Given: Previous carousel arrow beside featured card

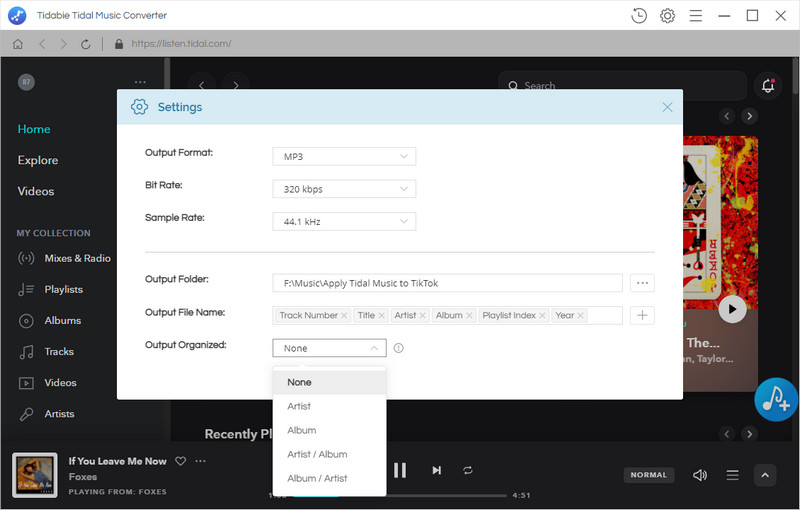Looking at the screenshot, I should 727,116.
